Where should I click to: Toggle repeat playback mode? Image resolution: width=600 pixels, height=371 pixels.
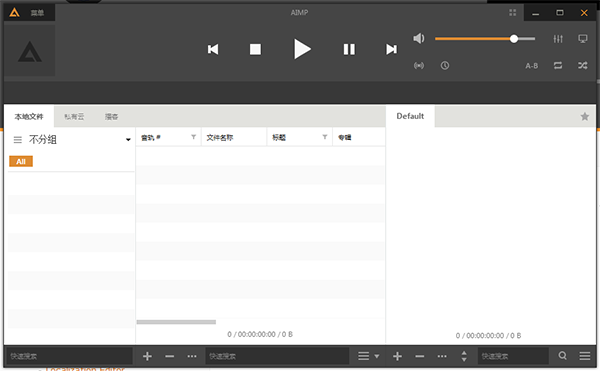pyautogui.click(x=558, y=65)
